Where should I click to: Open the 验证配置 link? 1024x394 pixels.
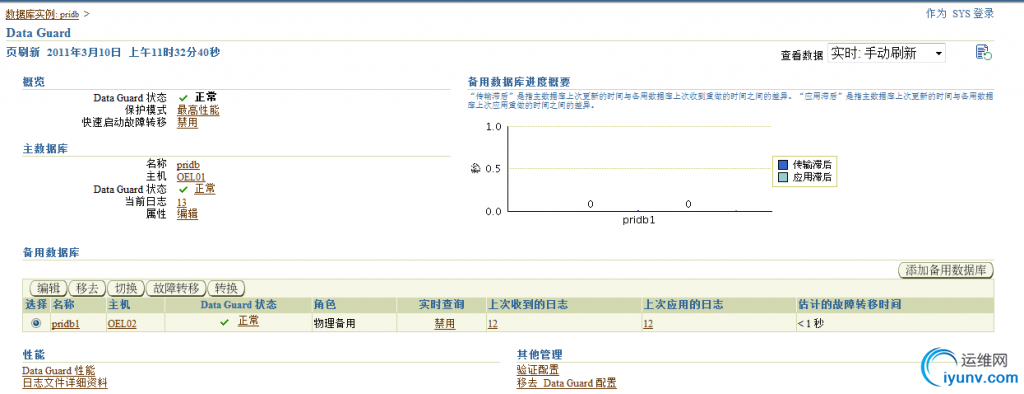(x=537, y=370)
